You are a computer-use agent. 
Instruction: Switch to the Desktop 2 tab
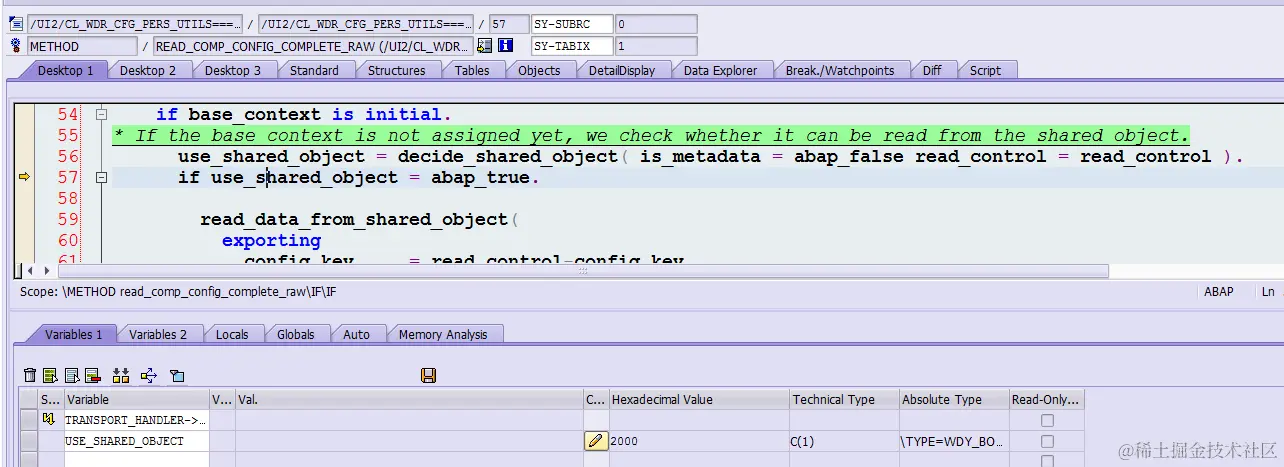click(148, 70)
